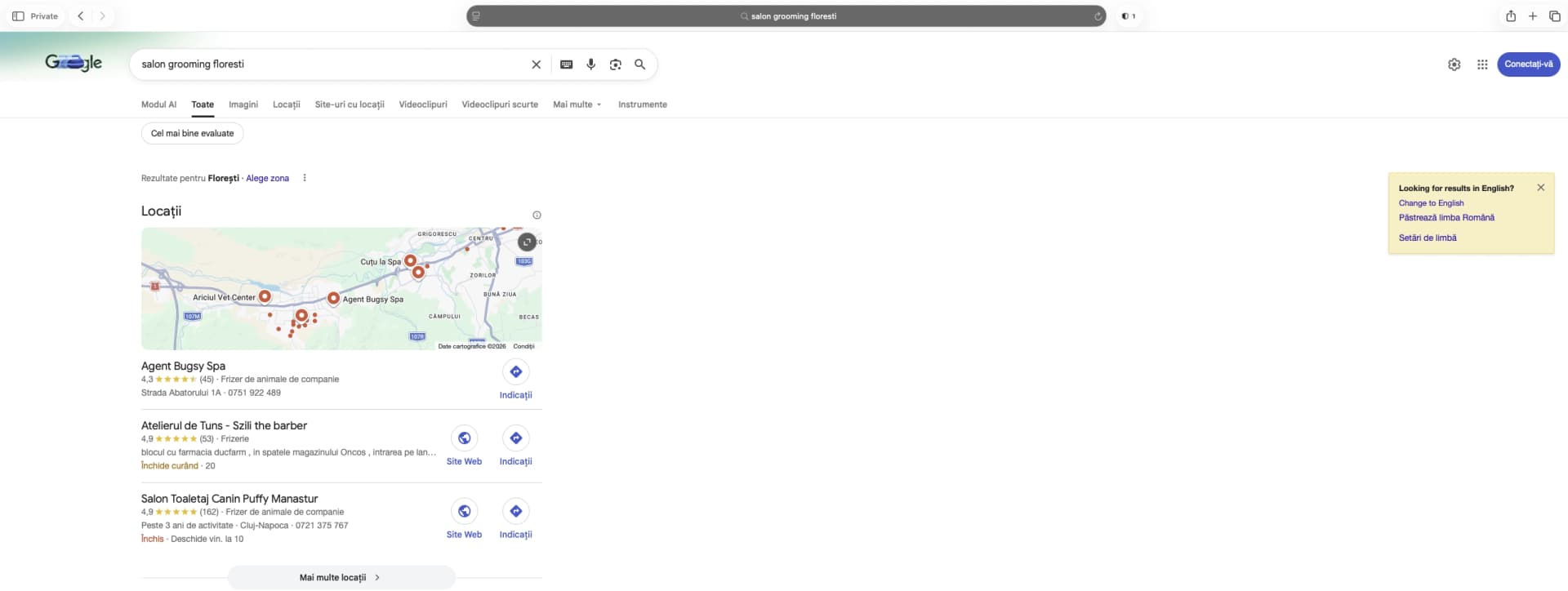Viewport: 1568px width, 591px height.
Task: Click the Conectați-vă sign-in button
Action: click(1528, 64)
